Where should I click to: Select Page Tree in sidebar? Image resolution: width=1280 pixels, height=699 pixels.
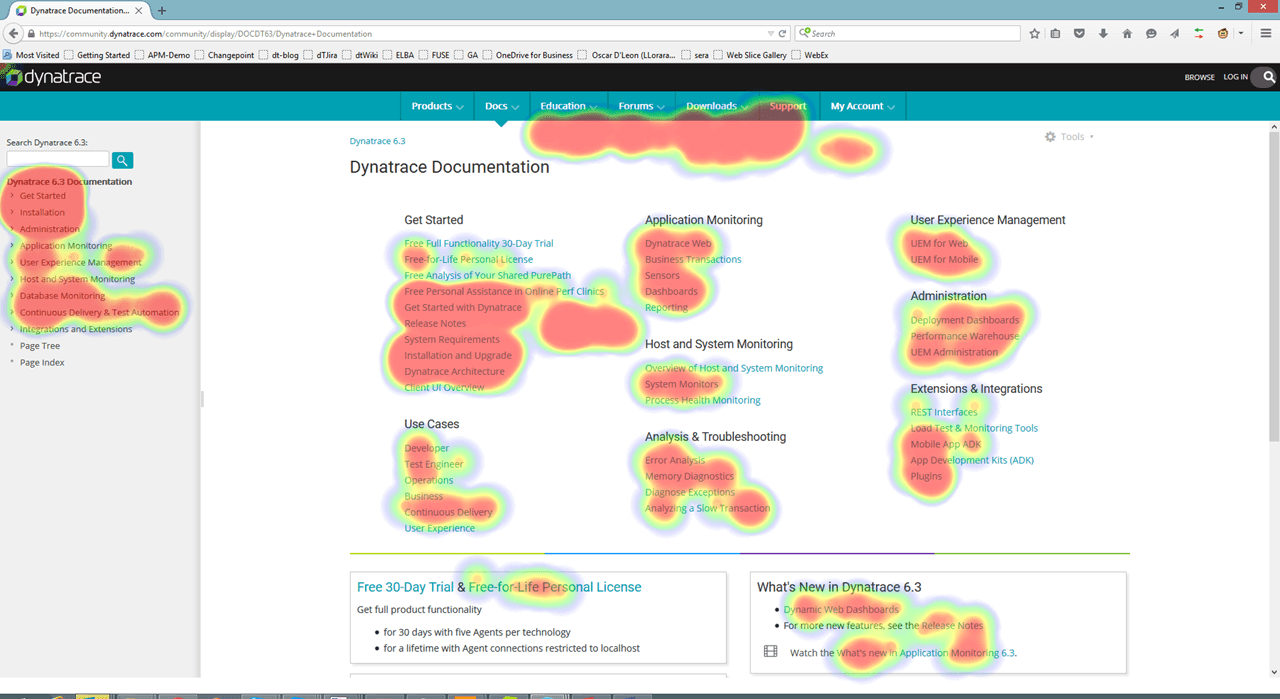coord(40,346)
